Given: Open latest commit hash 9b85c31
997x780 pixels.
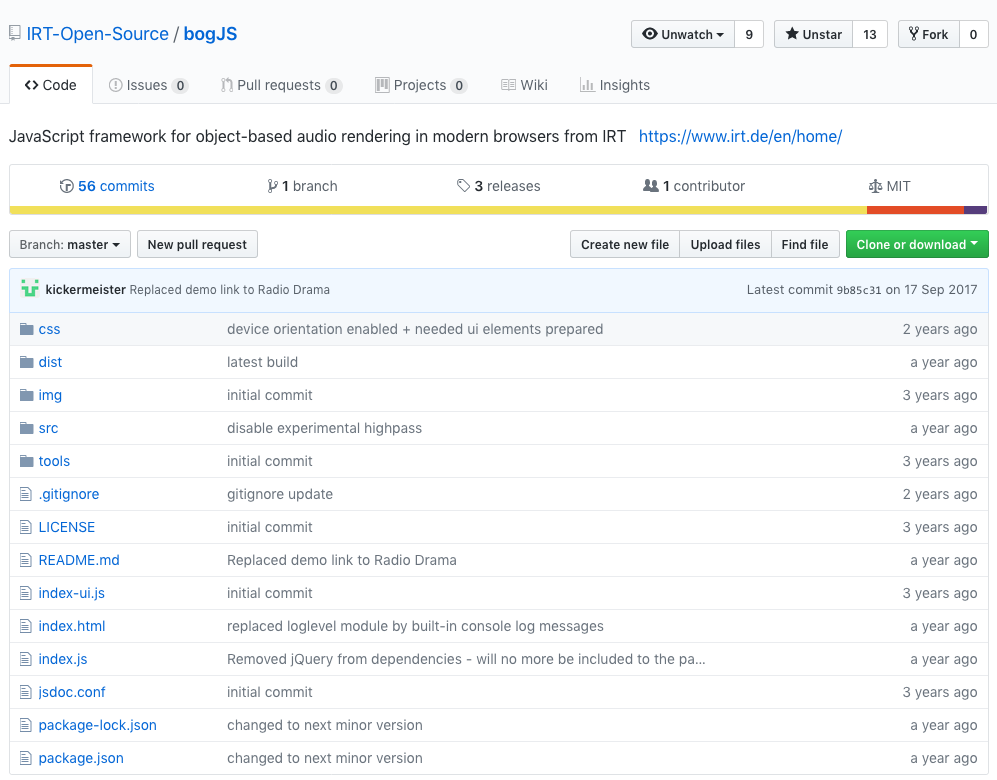Looking at the screenshot, I should [x=858, y=290].
